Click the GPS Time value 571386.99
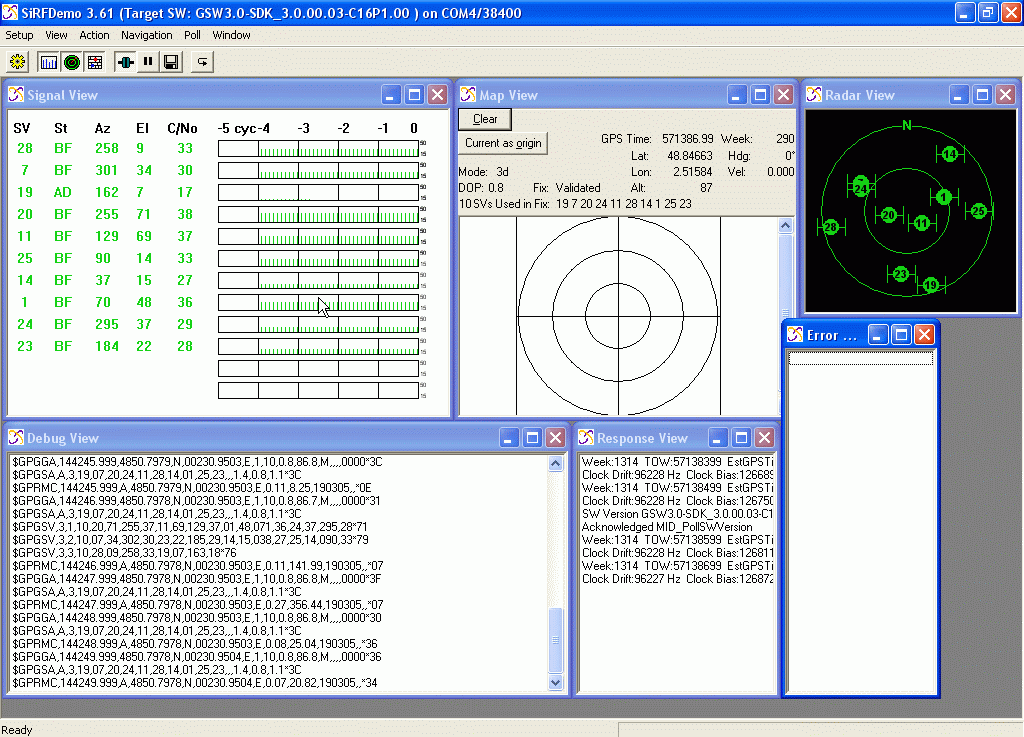The width and height of the screenshot is (1024, 737). point(687,139)
